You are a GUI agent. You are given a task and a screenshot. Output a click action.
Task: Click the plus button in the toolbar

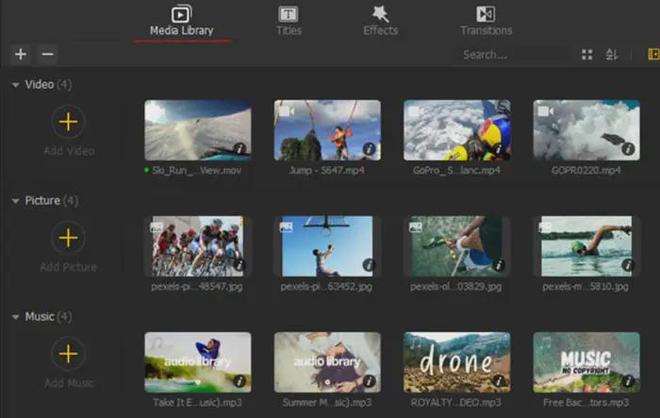[x=21, y=54]
